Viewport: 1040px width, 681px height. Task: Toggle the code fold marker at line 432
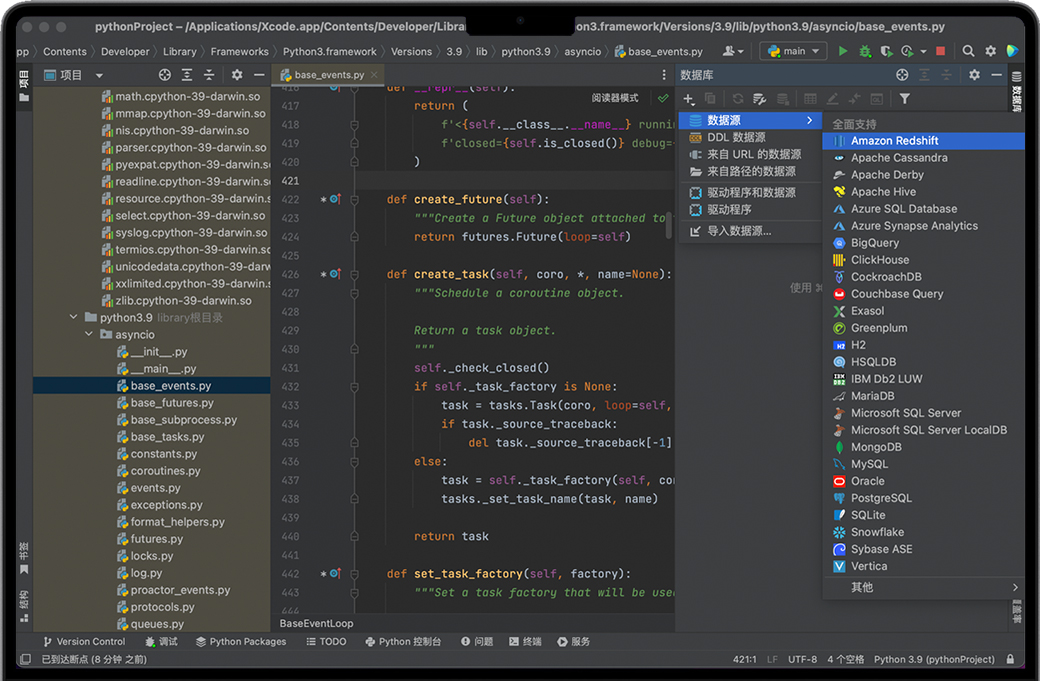354,387
